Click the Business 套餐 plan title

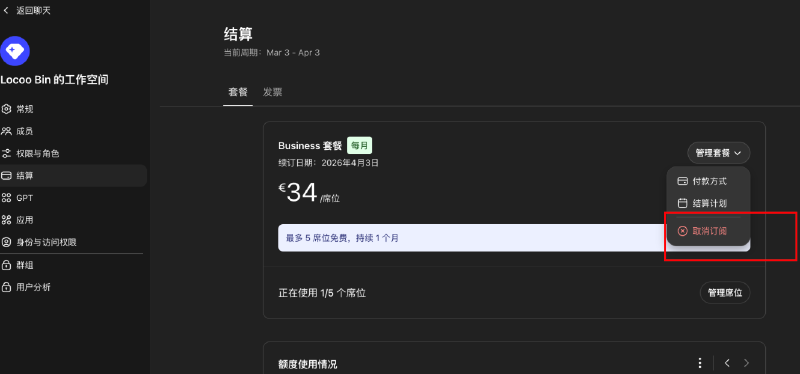[x=310, y=146]
